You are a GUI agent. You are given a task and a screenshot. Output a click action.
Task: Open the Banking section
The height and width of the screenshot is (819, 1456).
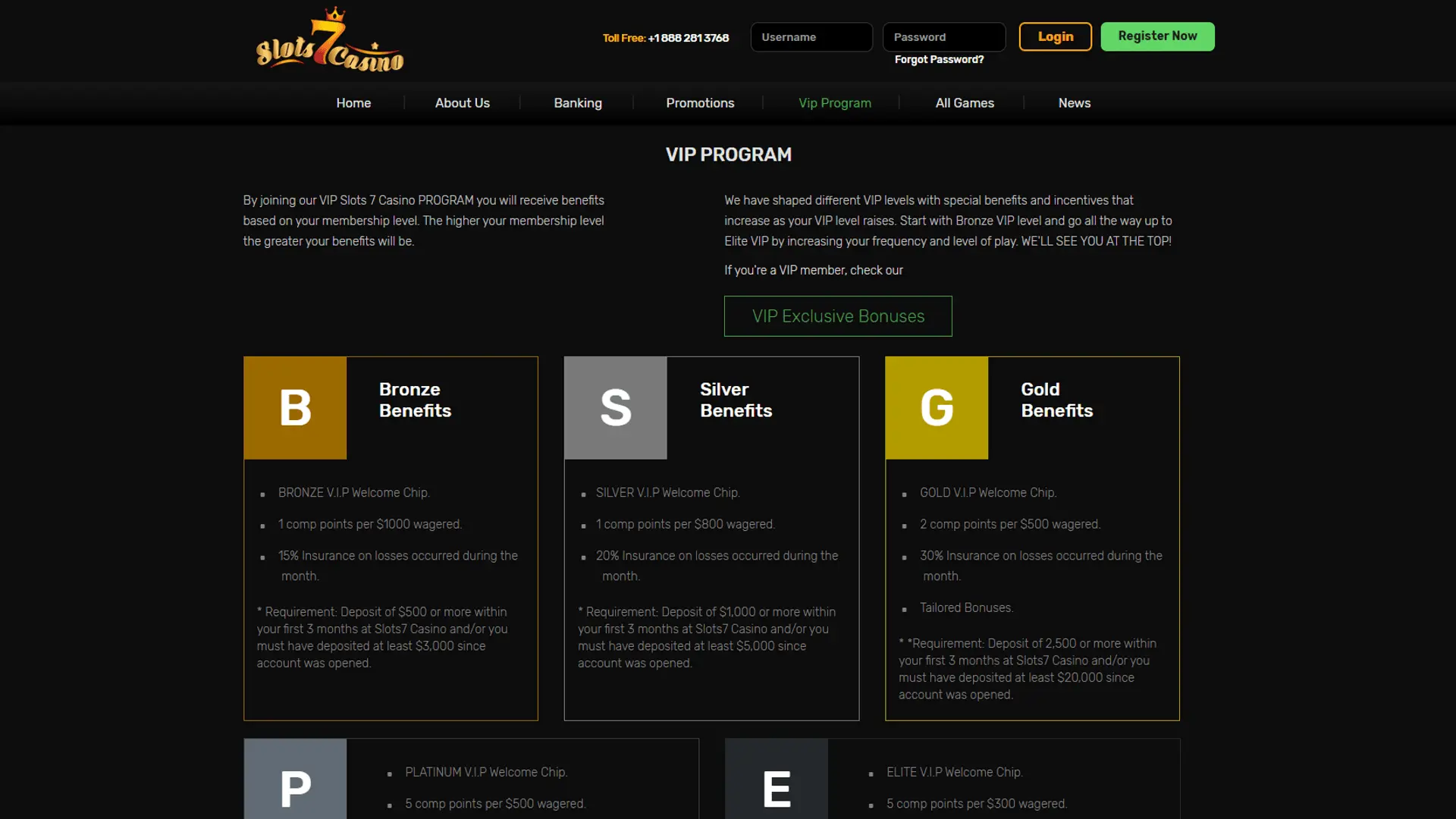[577, 103]
